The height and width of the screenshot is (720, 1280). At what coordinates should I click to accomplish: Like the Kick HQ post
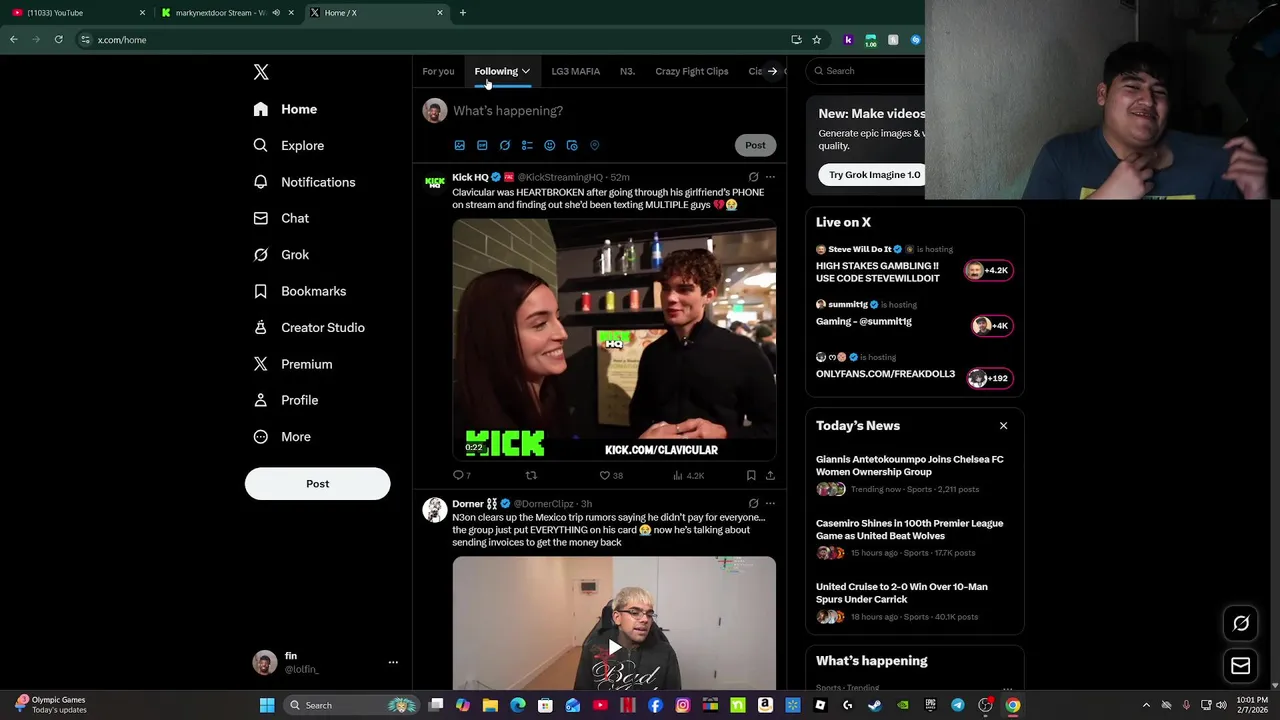610,476
